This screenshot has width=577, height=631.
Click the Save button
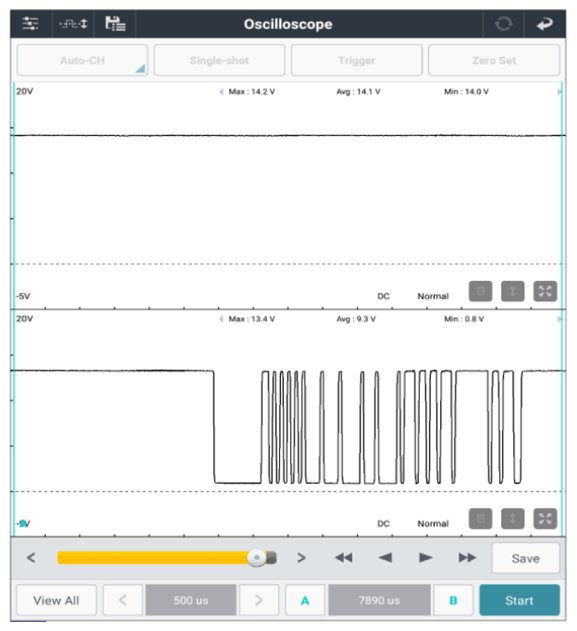[525, 558]
